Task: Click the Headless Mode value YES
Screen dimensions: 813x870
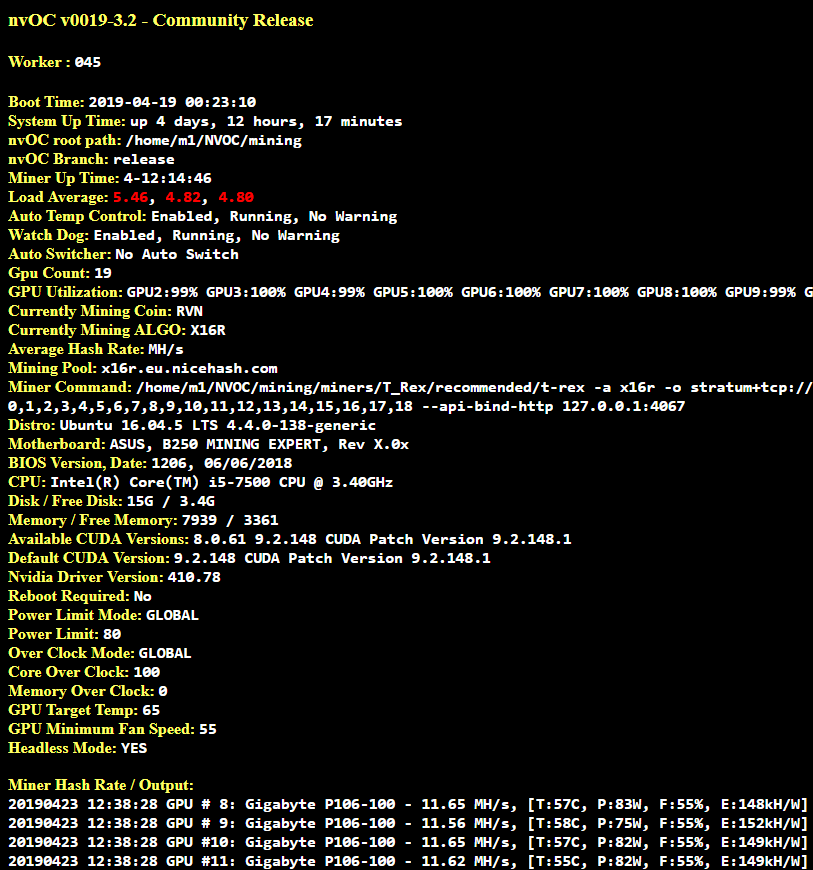Action: point(134,748)
